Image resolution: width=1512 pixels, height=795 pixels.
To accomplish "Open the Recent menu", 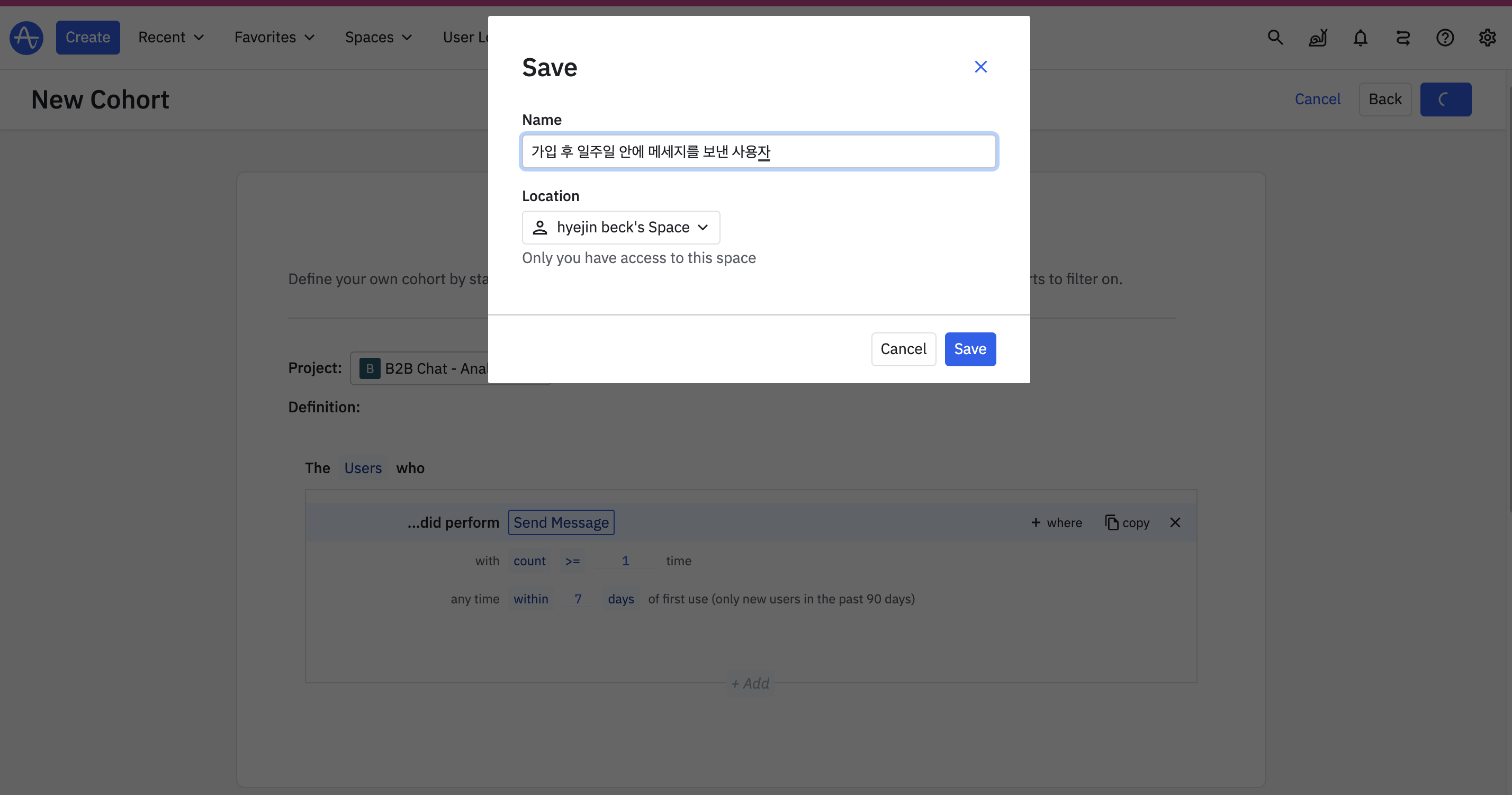I will tap(171, 37).
